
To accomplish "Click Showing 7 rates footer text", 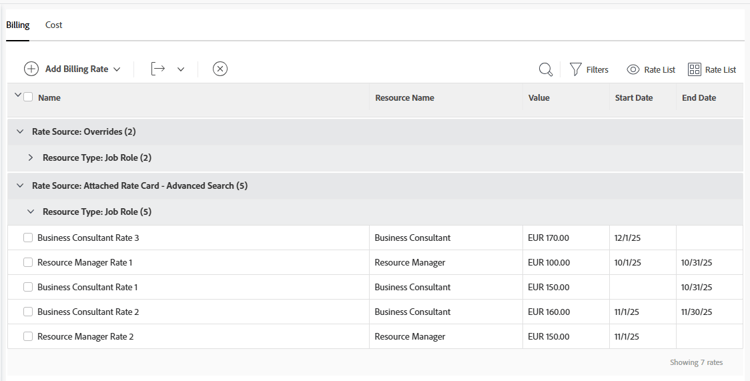I will [x=696, y=362].
